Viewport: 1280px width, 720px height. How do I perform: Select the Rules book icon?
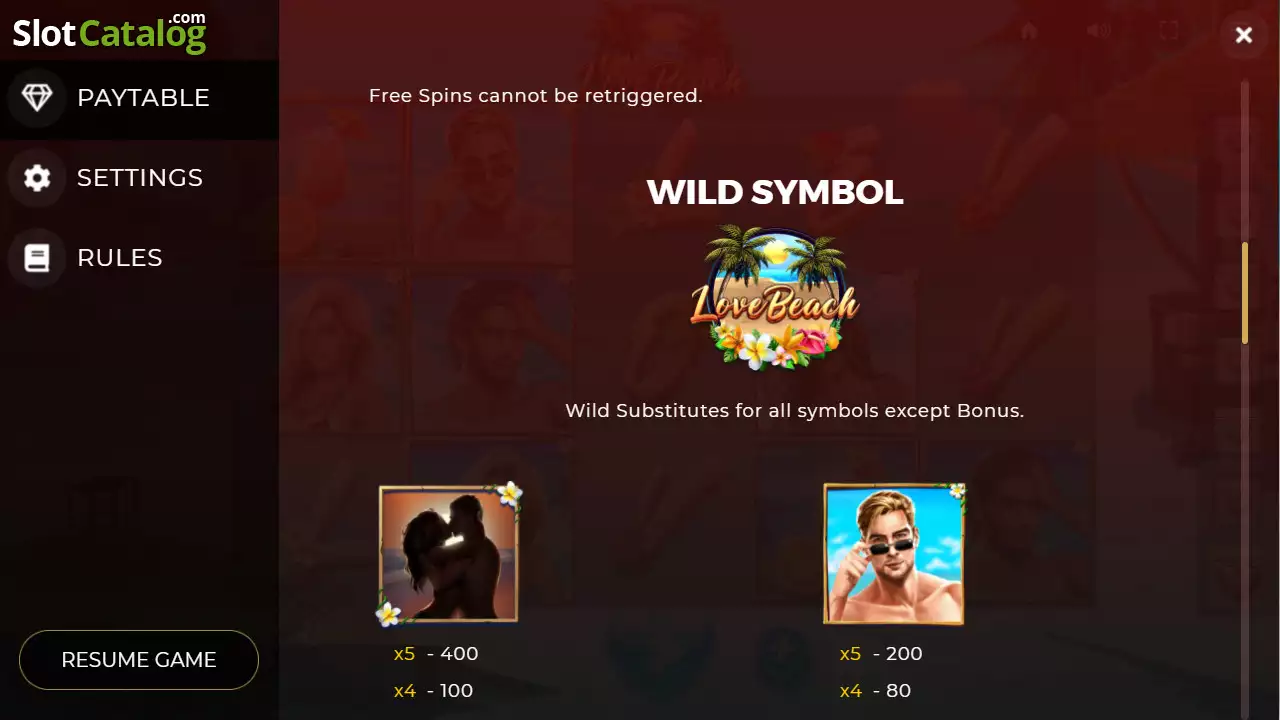pyautogui.click(x=37, y=258)
